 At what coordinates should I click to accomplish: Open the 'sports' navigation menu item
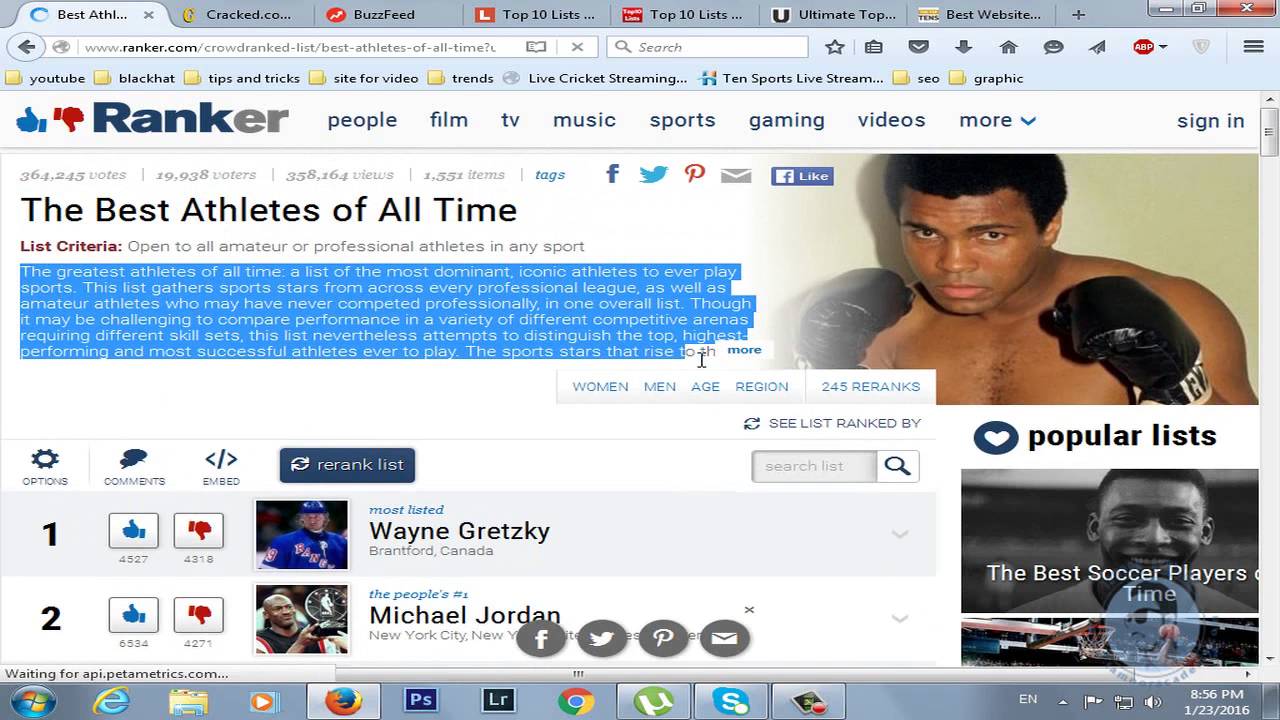click(x=682, y=120)
